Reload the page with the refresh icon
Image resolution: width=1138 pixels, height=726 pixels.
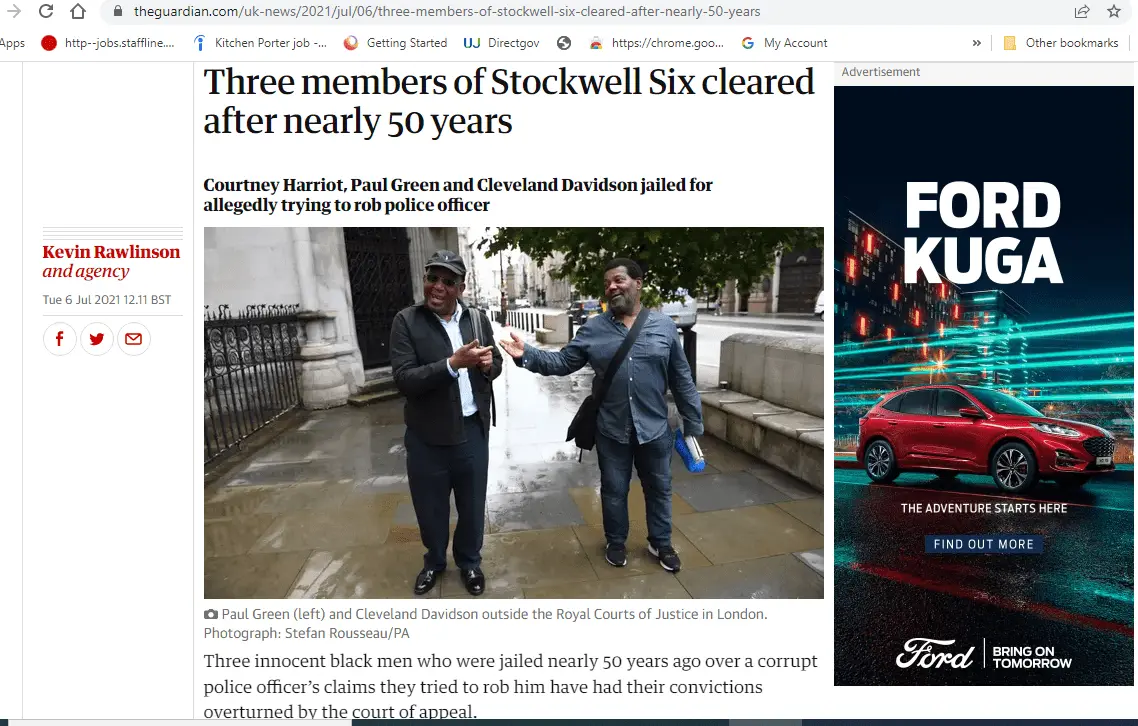(46, 11)
